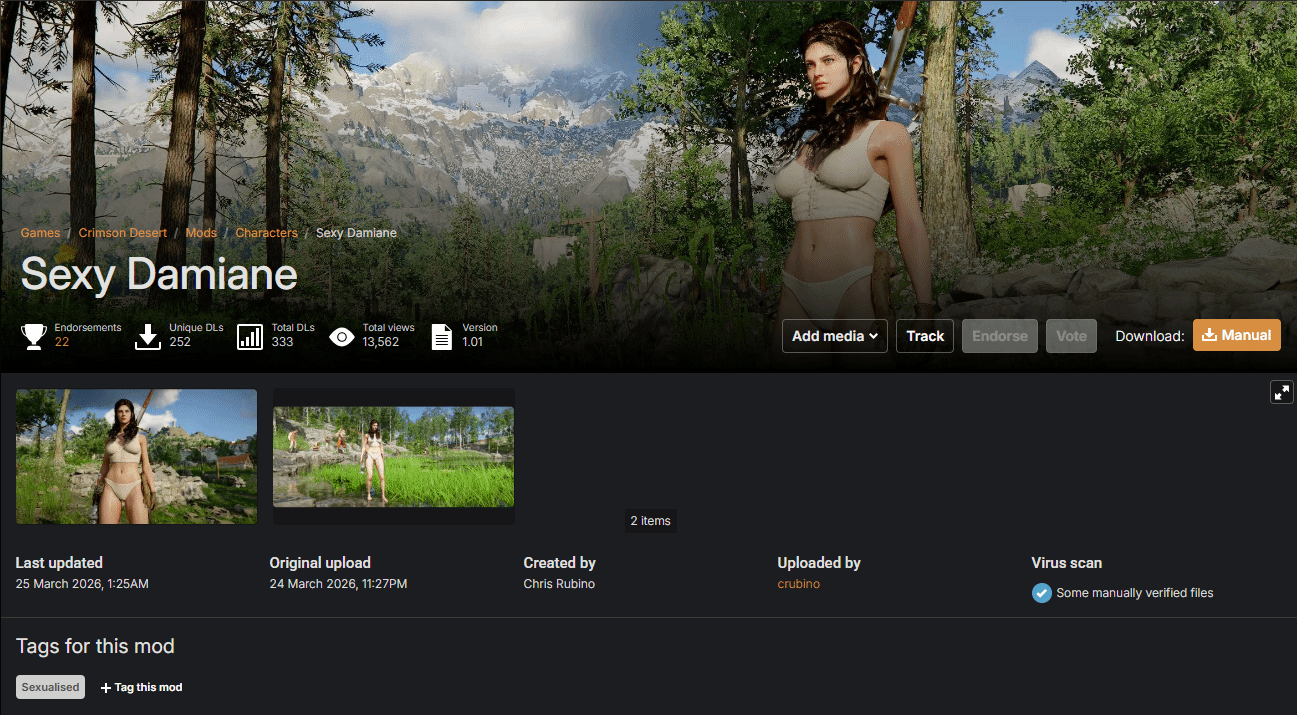Open the crubino uploader profile
Screen dimensions: 1297x715
(798, 584)
